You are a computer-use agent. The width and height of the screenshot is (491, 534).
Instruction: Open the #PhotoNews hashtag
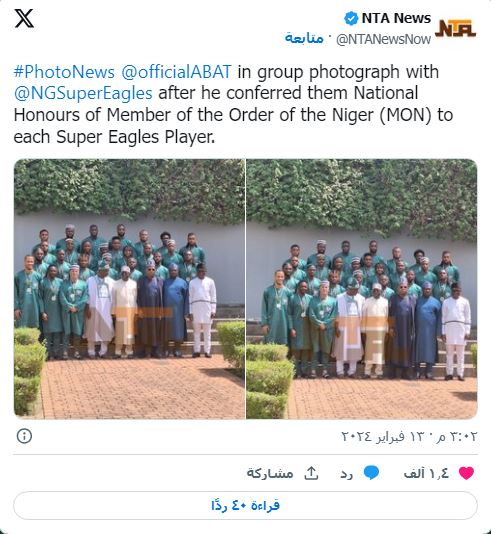tap(64, 72)
